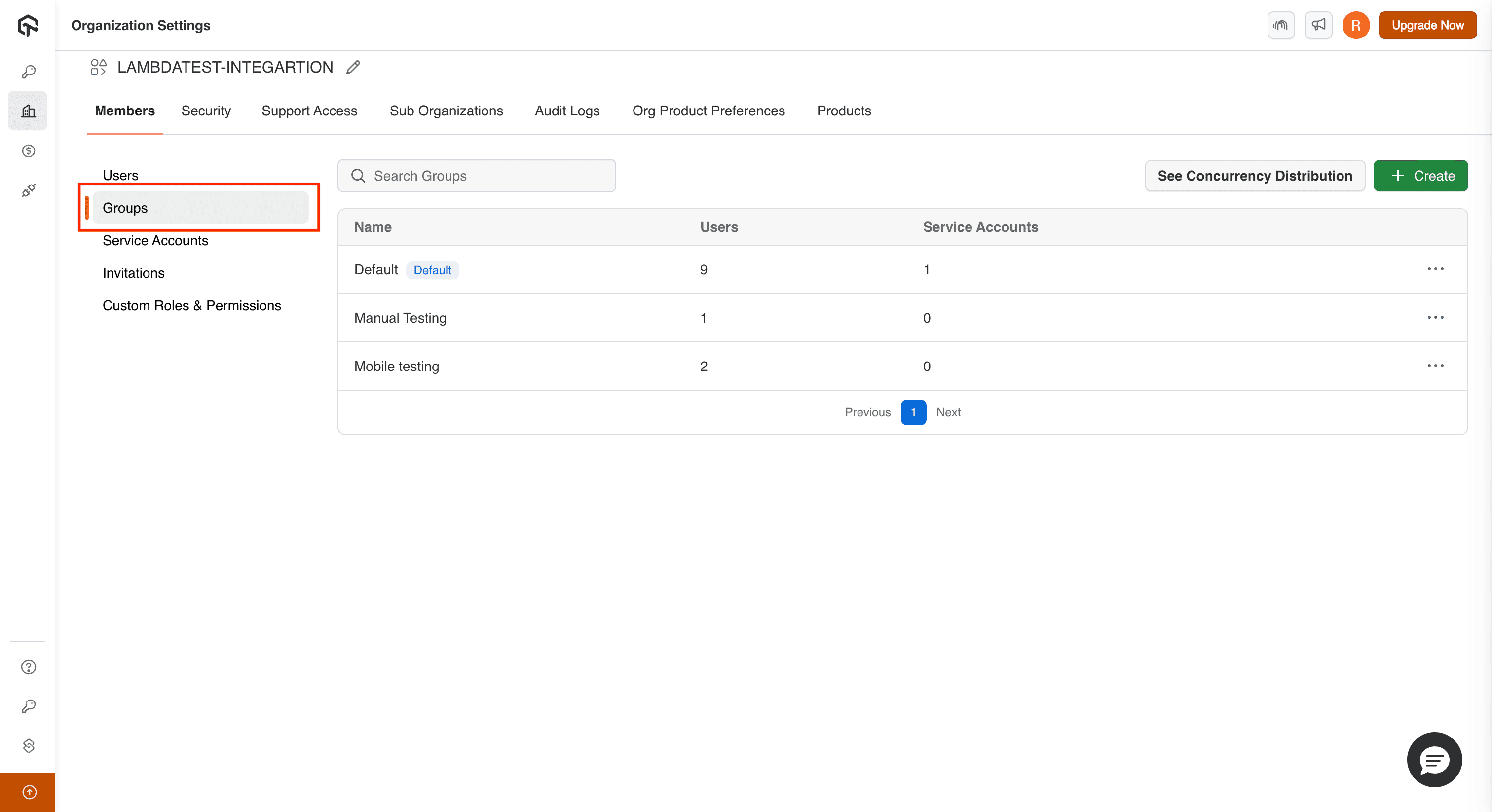Open Access Keys via the key icon
This screenshot has width=1492, height=812.
click(x=28, y=71)
